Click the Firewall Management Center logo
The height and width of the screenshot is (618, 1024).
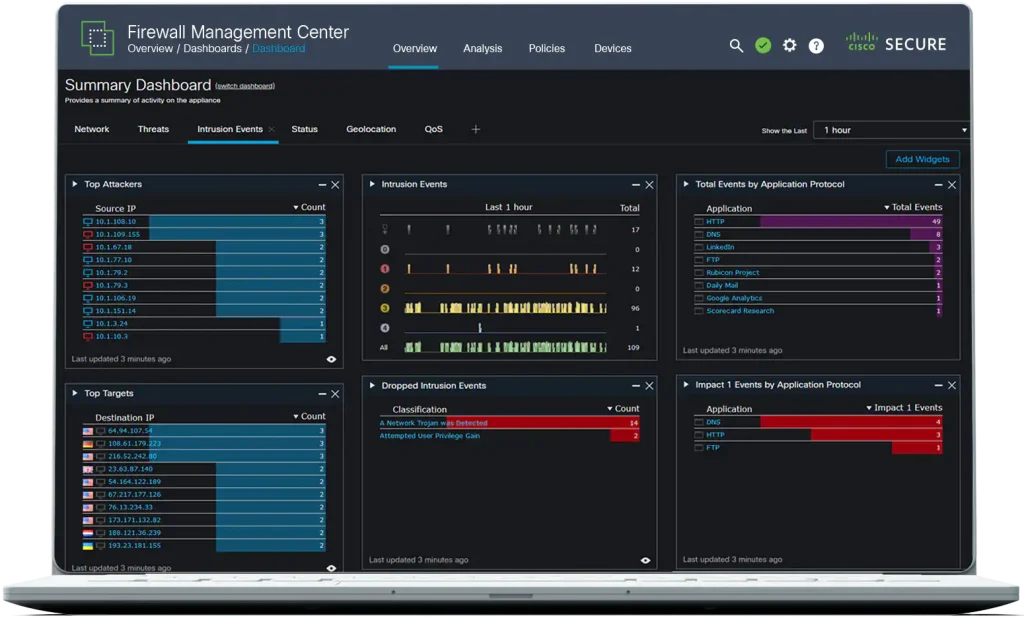97,37
